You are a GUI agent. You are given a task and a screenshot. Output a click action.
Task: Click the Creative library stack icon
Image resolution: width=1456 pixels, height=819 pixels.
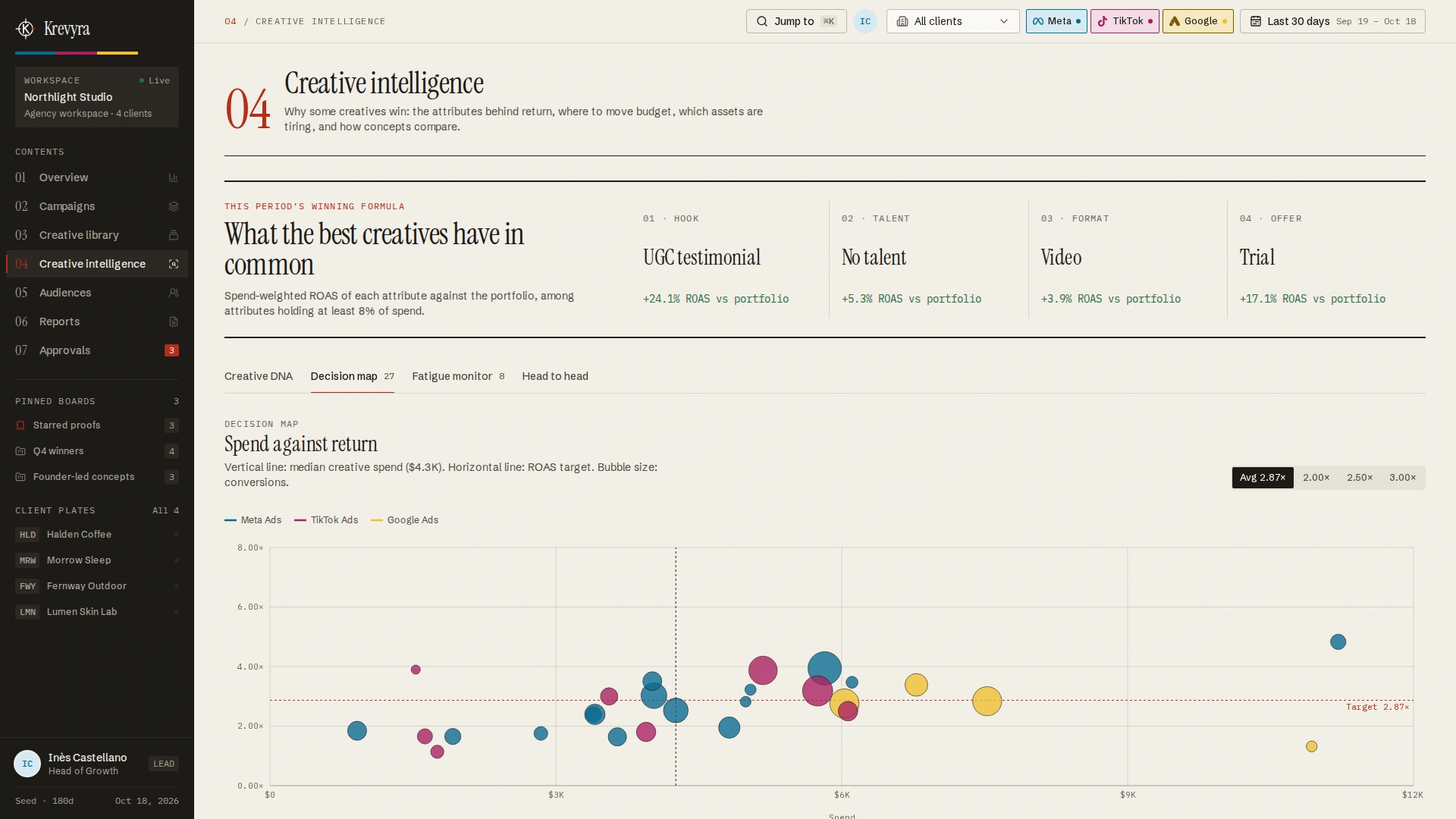point(173,235)
